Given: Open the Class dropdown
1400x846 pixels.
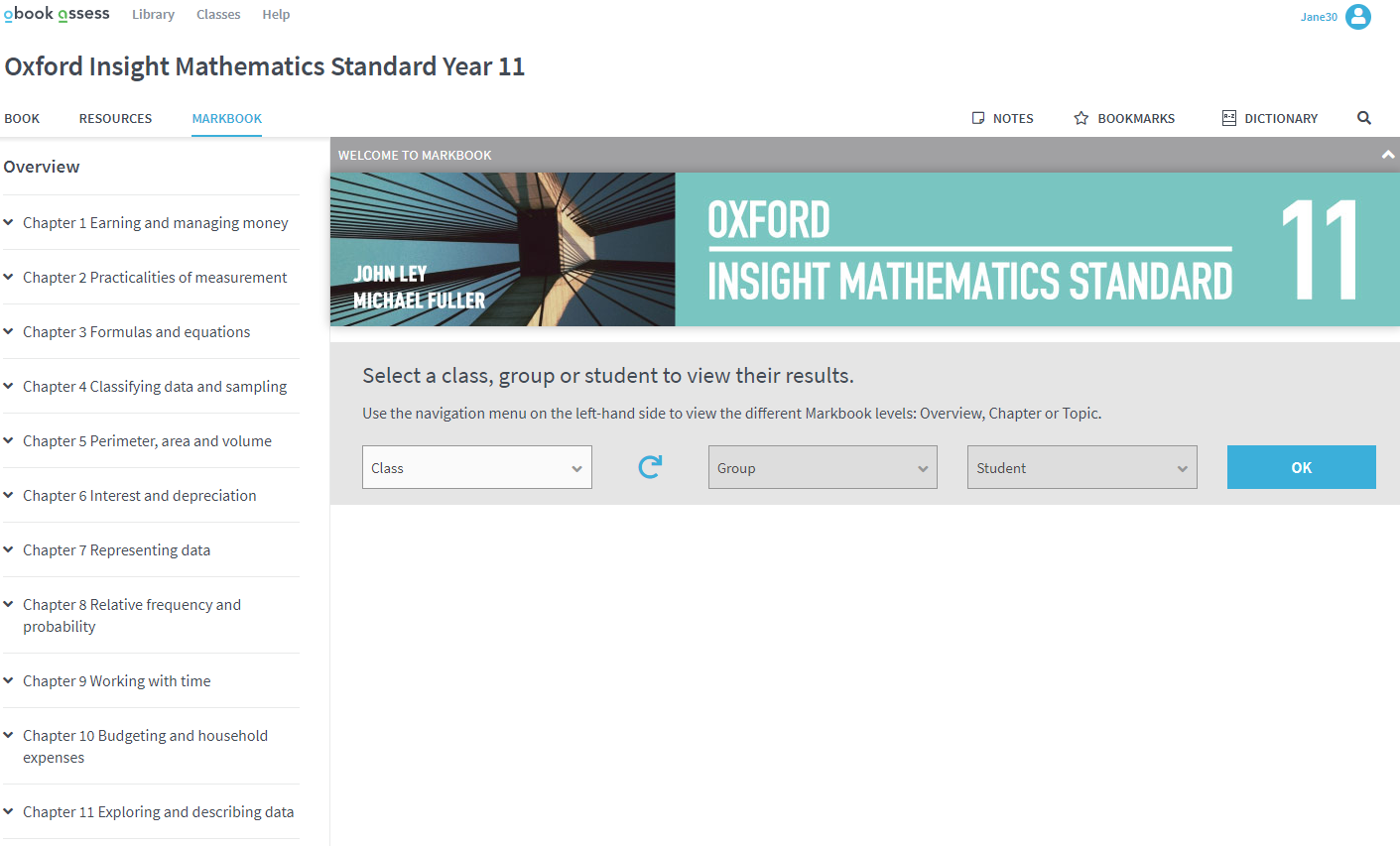Looking at the screenshot, I should (476, 467).
